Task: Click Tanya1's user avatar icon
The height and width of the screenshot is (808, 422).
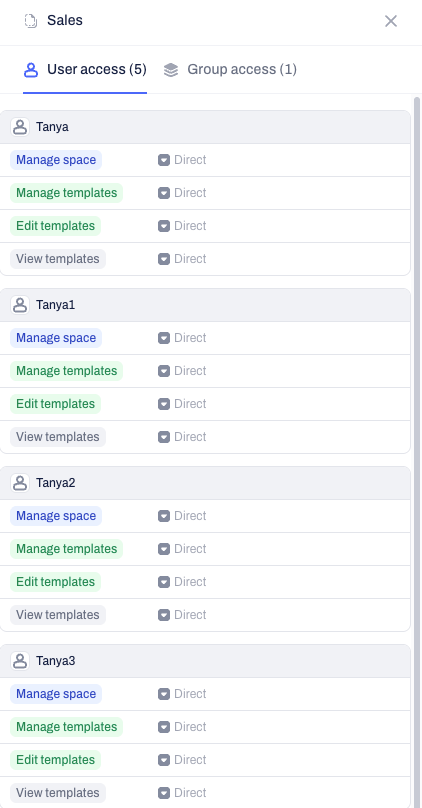Action: (20, 305)
